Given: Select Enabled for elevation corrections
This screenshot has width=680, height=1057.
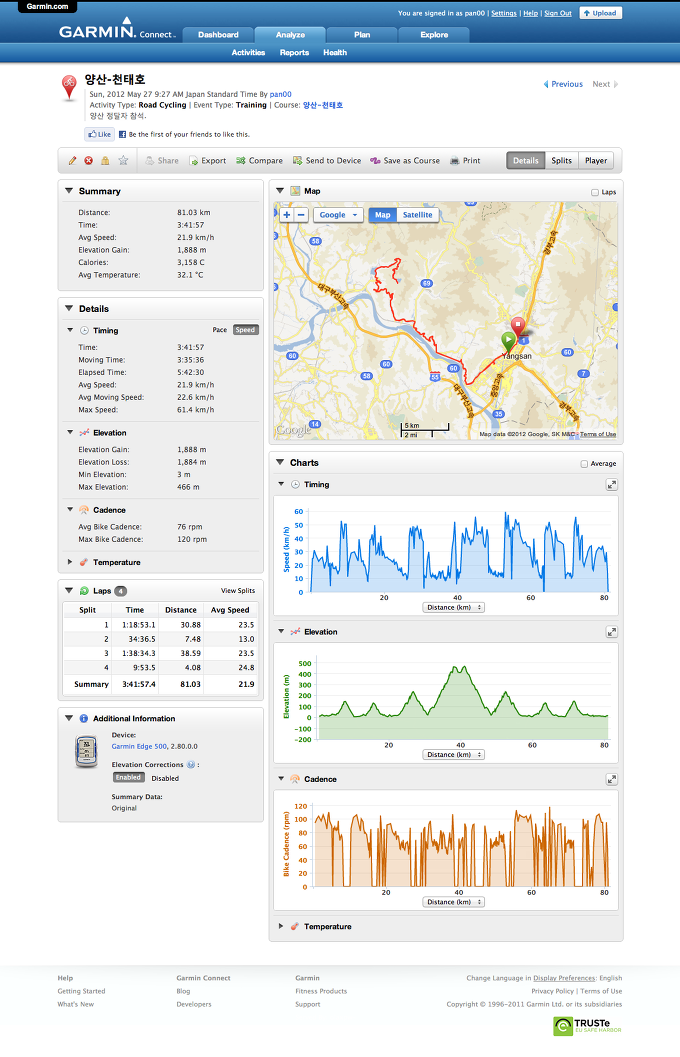Looking at the screenshot, I should [128, 777].
